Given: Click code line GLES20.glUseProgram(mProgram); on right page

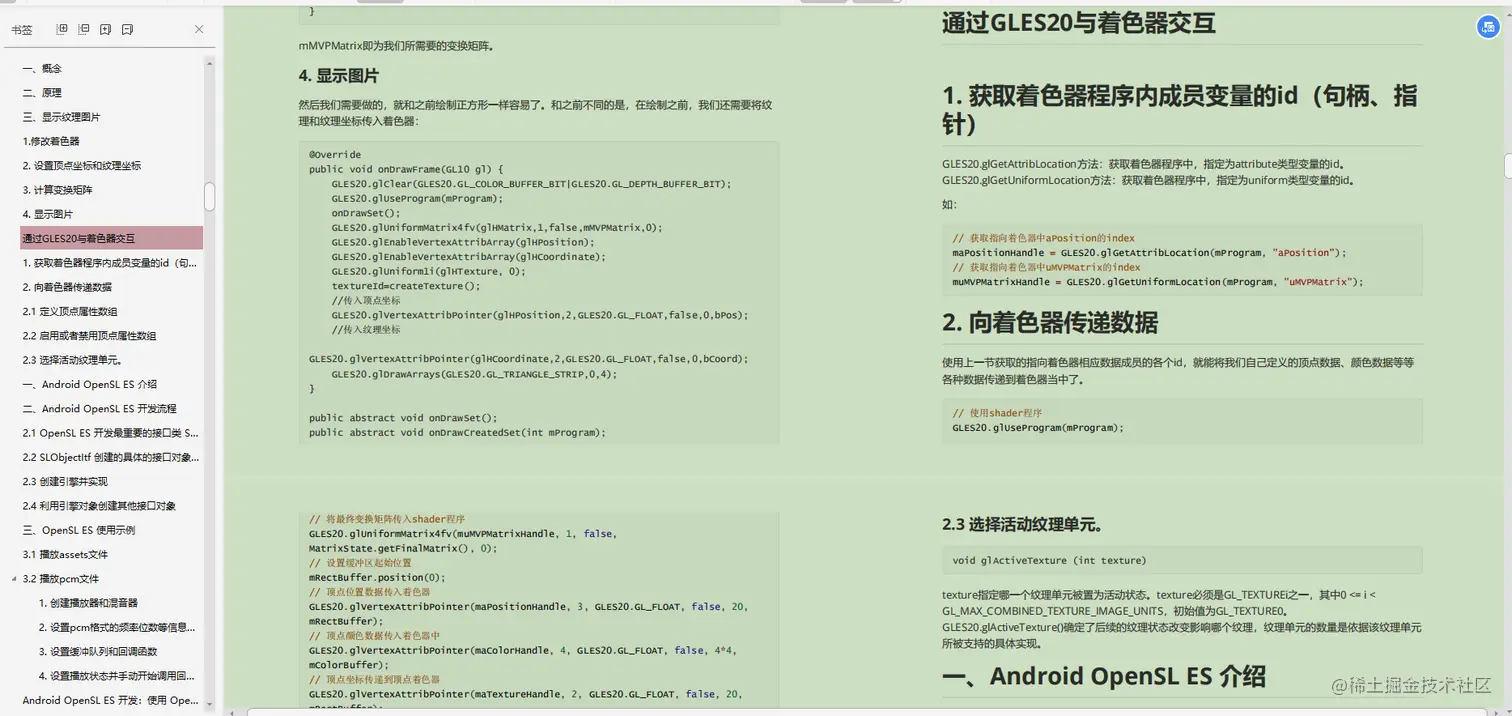Looking at the screenshot, I should pyautogui.click(x=1038, y=427).
